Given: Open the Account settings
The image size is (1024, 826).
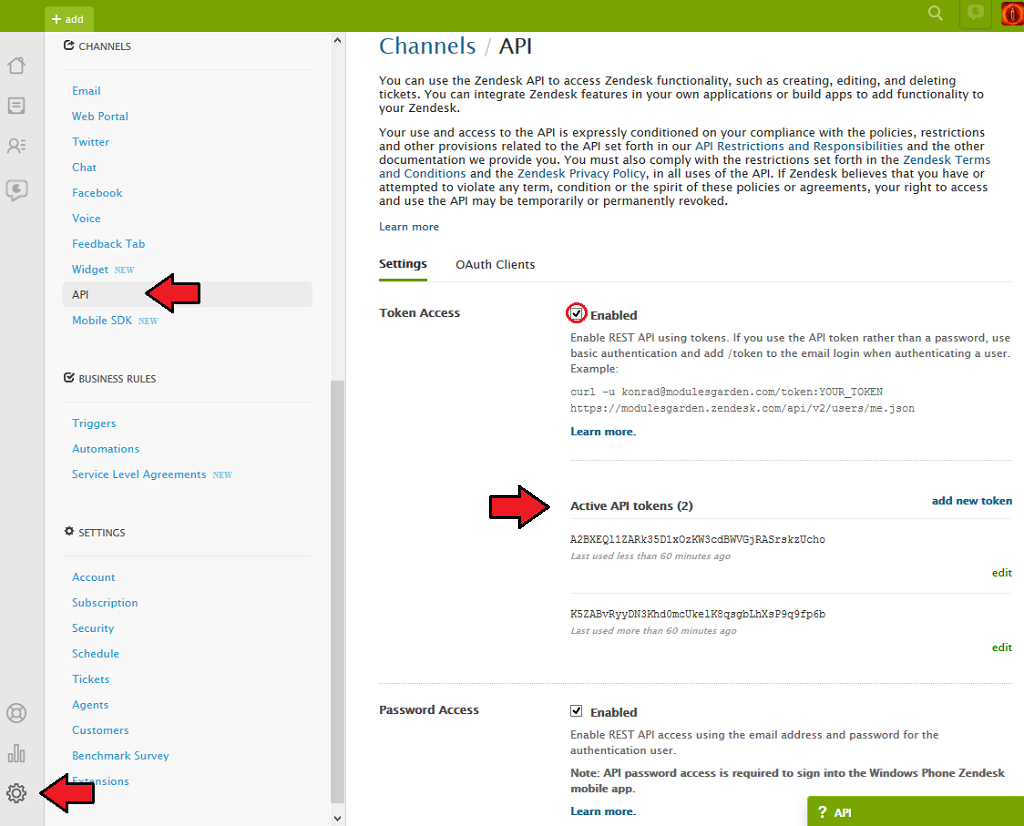Looking at the screenshot, I should coord(93,577).
